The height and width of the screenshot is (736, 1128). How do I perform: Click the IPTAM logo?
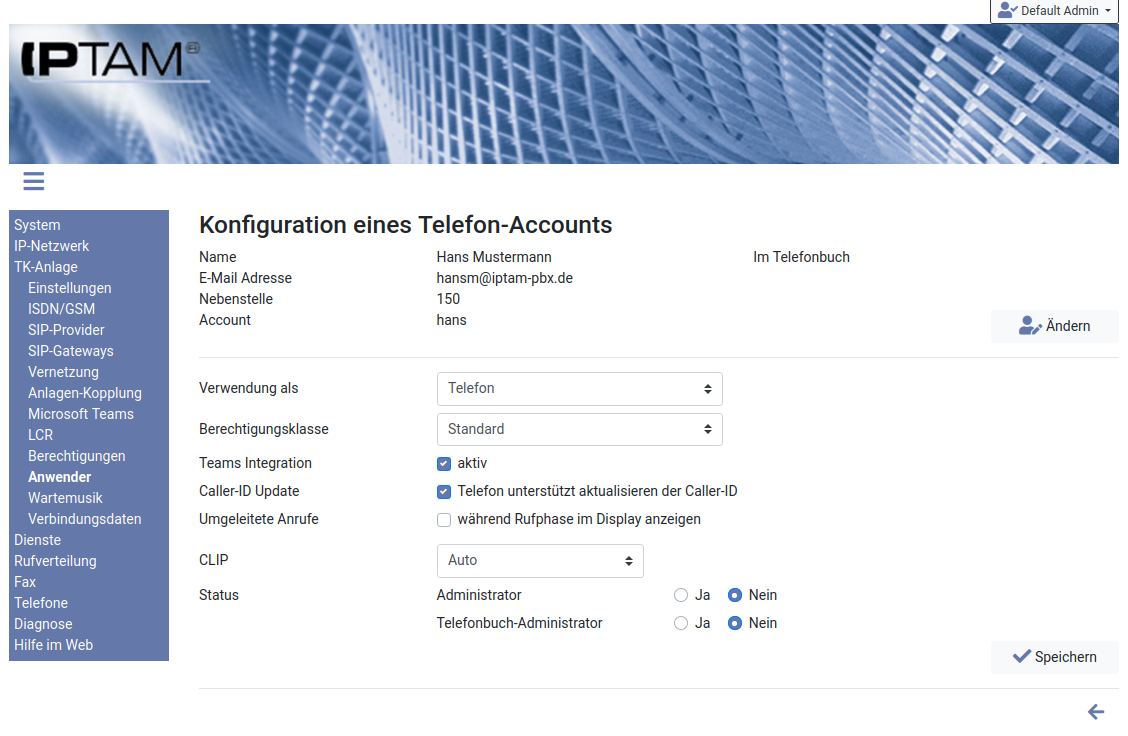click(110, 60)
